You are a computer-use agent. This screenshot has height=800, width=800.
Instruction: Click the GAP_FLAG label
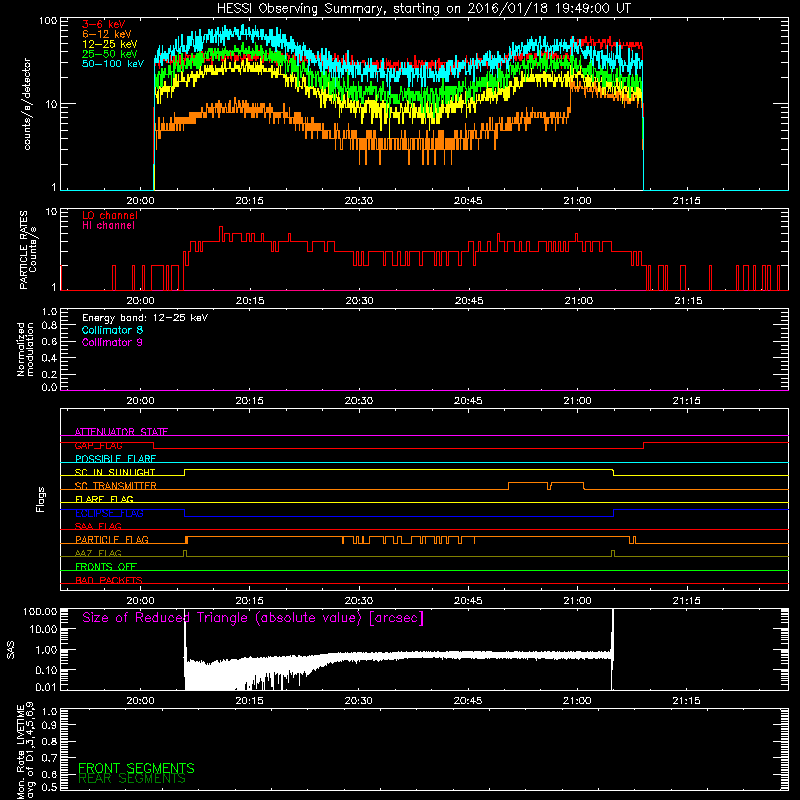(99, 445)
